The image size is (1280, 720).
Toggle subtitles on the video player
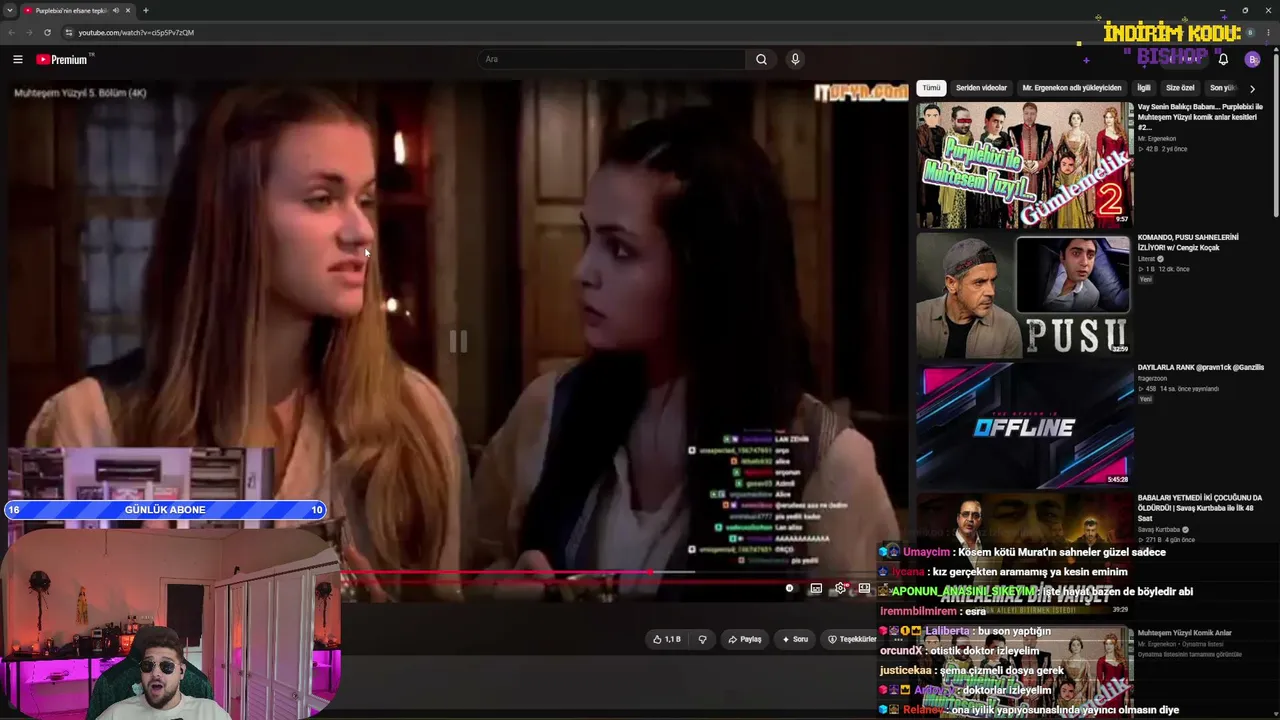[x=816, y=588]
